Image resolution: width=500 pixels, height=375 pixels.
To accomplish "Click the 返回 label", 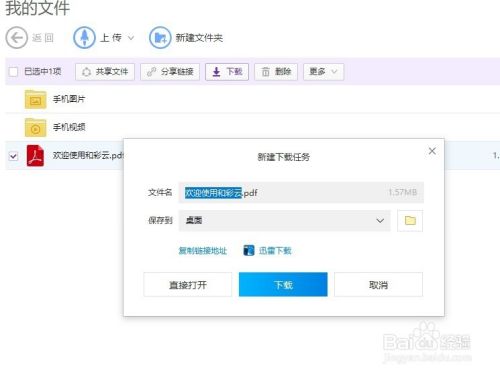I will pos(43,38).
